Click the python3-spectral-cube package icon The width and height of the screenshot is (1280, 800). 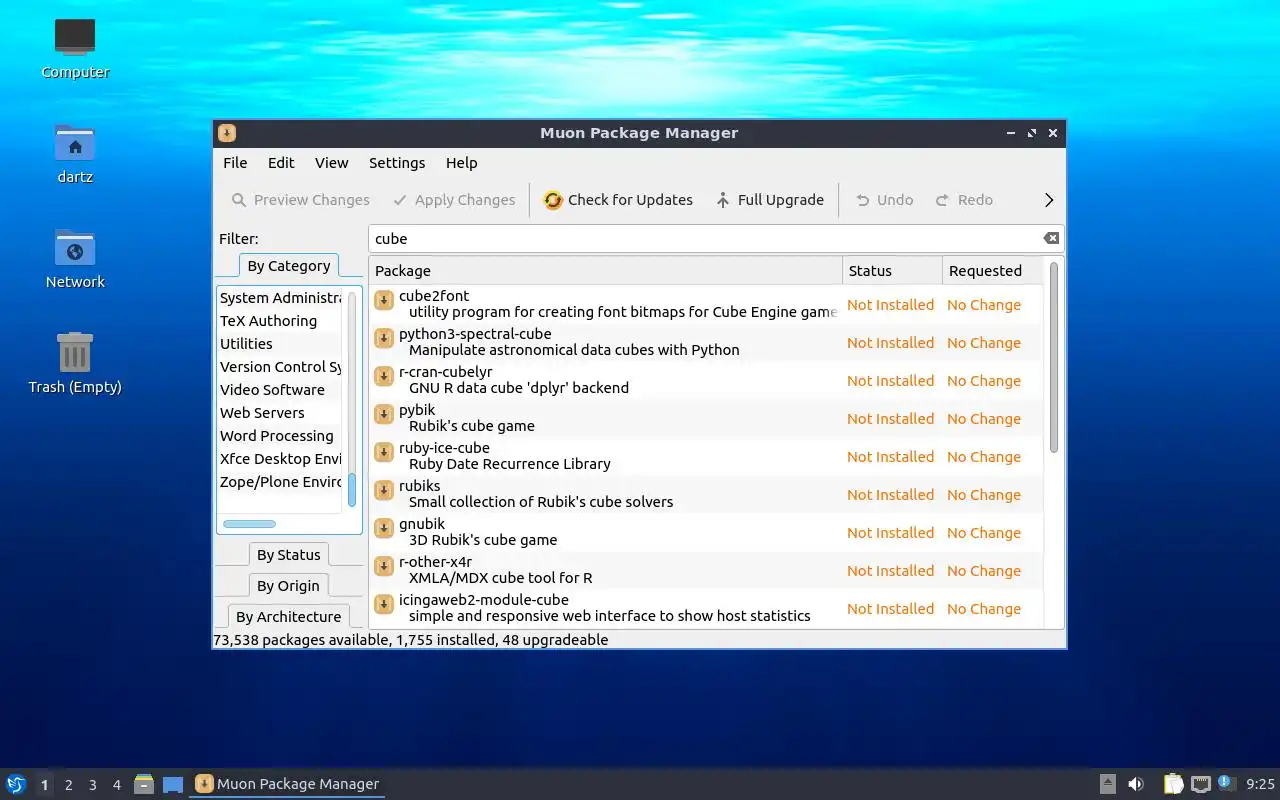click(383, 339)
